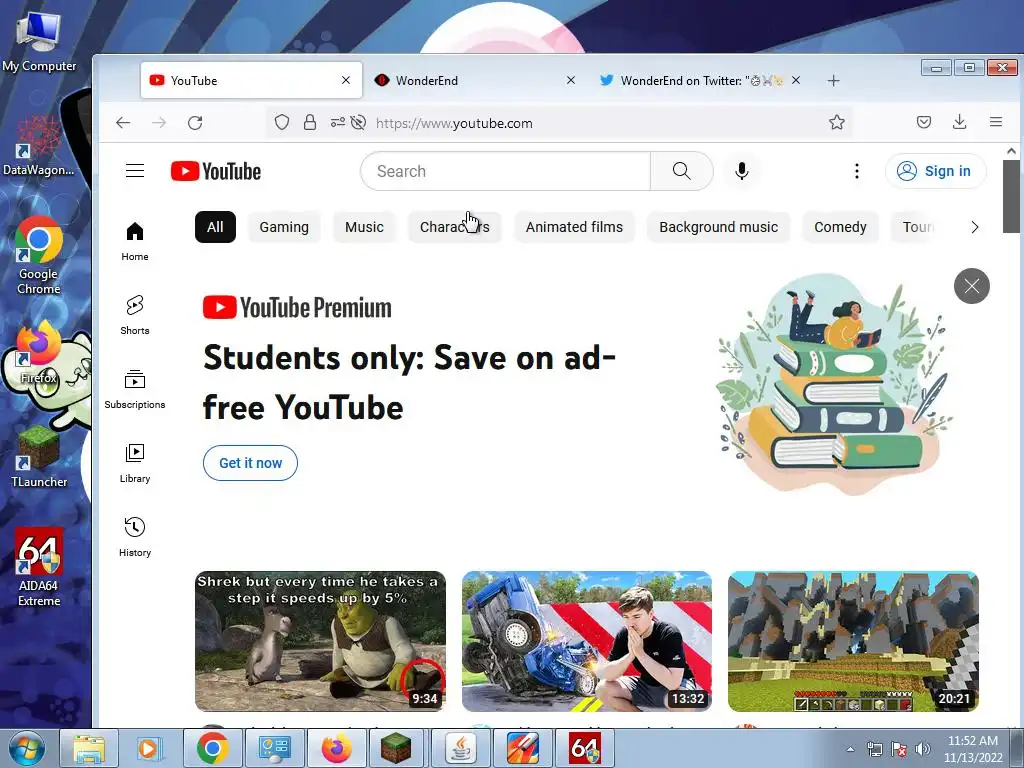Click the search magnifier button
This screenshot has height=768, width=1024.
[x=681, y=171]
